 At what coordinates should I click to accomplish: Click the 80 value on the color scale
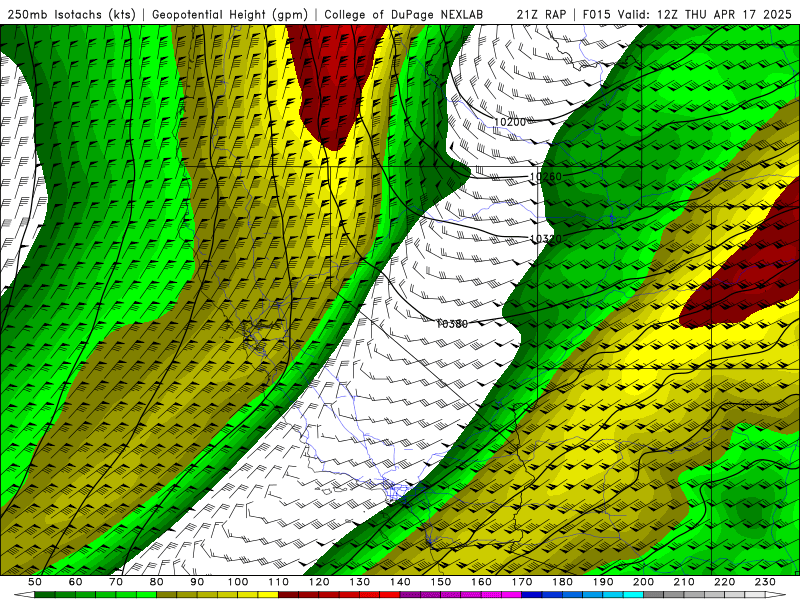157,582
